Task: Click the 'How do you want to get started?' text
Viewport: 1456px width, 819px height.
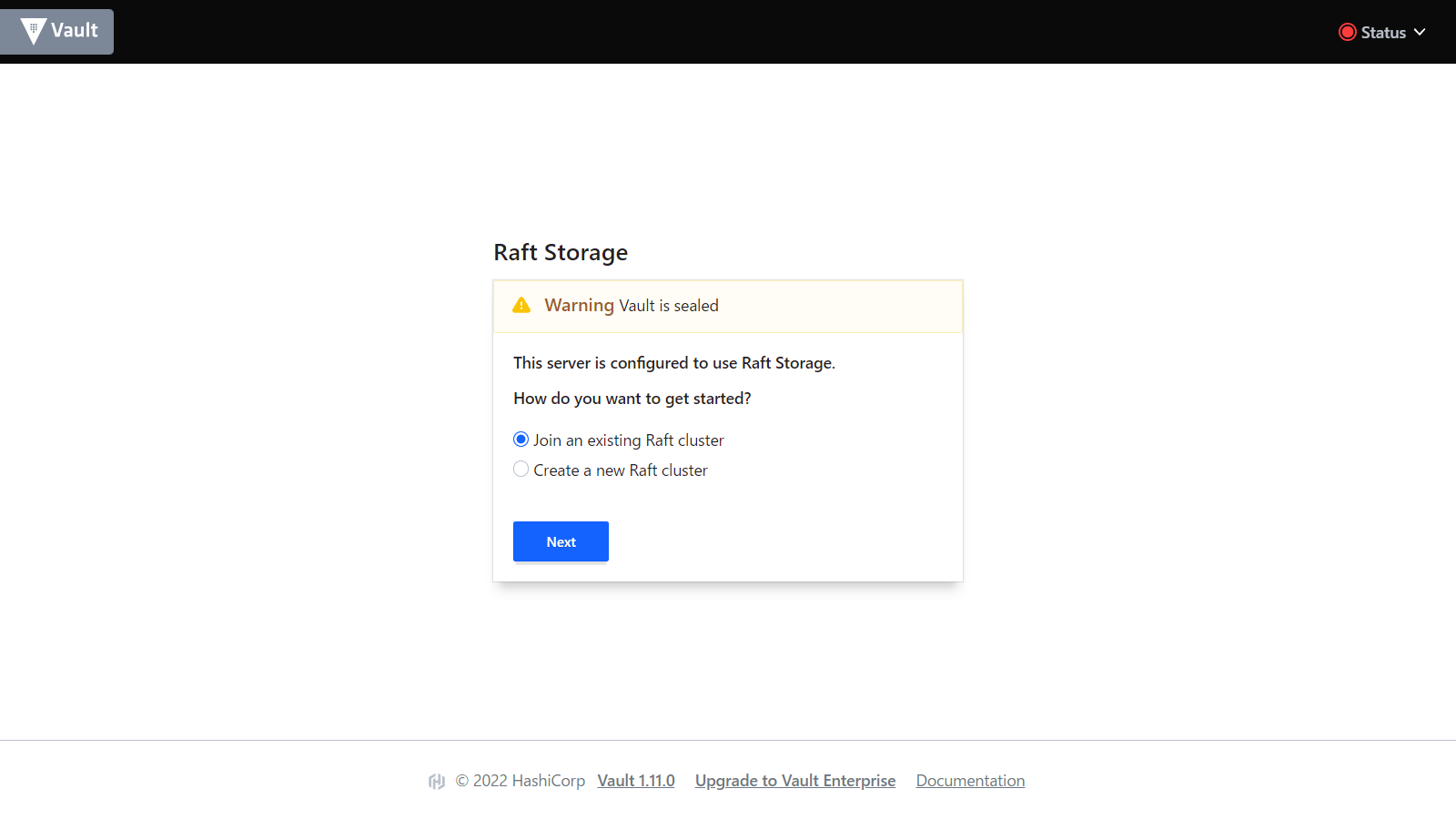Action: tap(632, 399)
